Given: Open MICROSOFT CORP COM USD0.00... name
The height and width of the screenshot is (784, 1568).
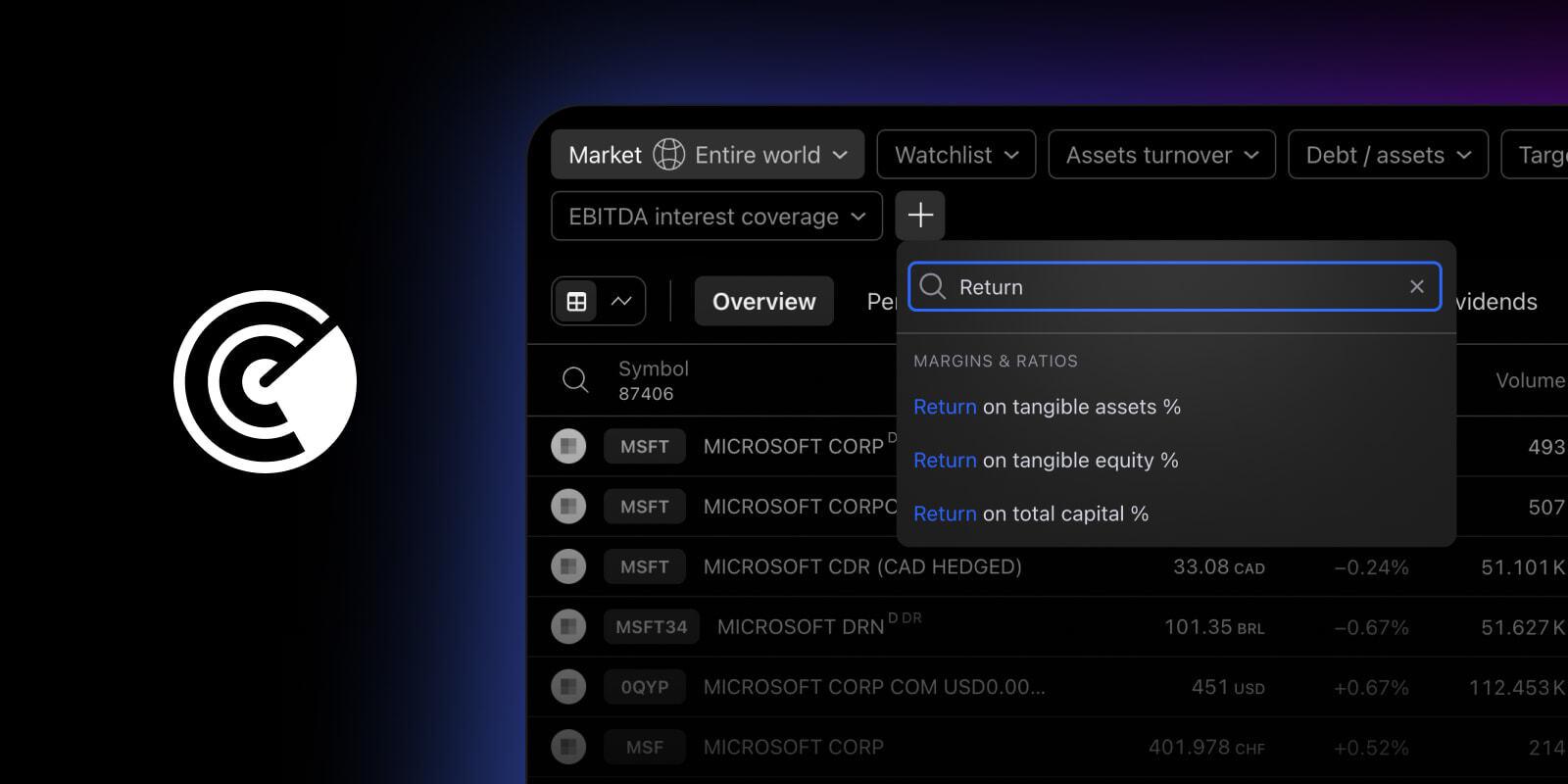Looking at the screenshot, I should [x=874, y=687].
